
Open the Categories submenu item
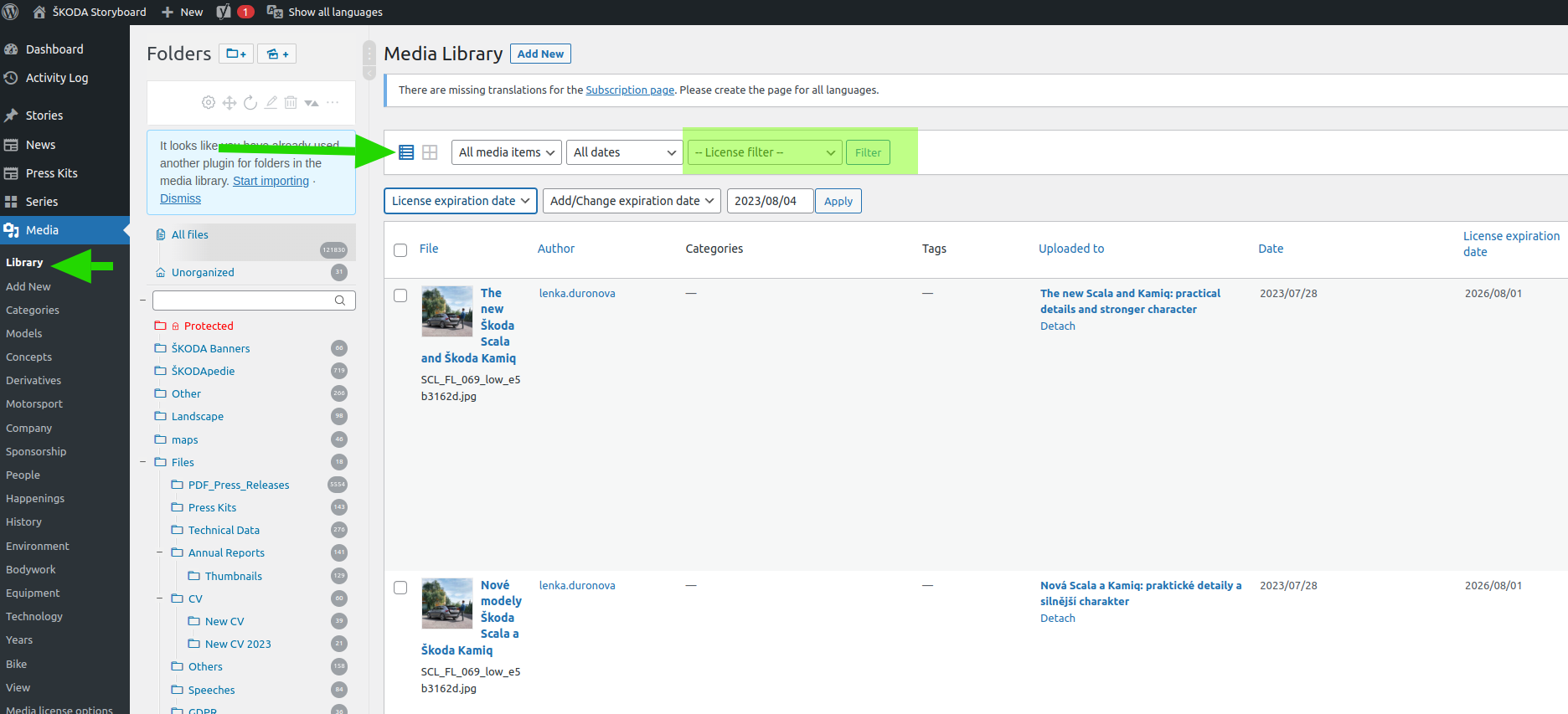coord(33,310)
